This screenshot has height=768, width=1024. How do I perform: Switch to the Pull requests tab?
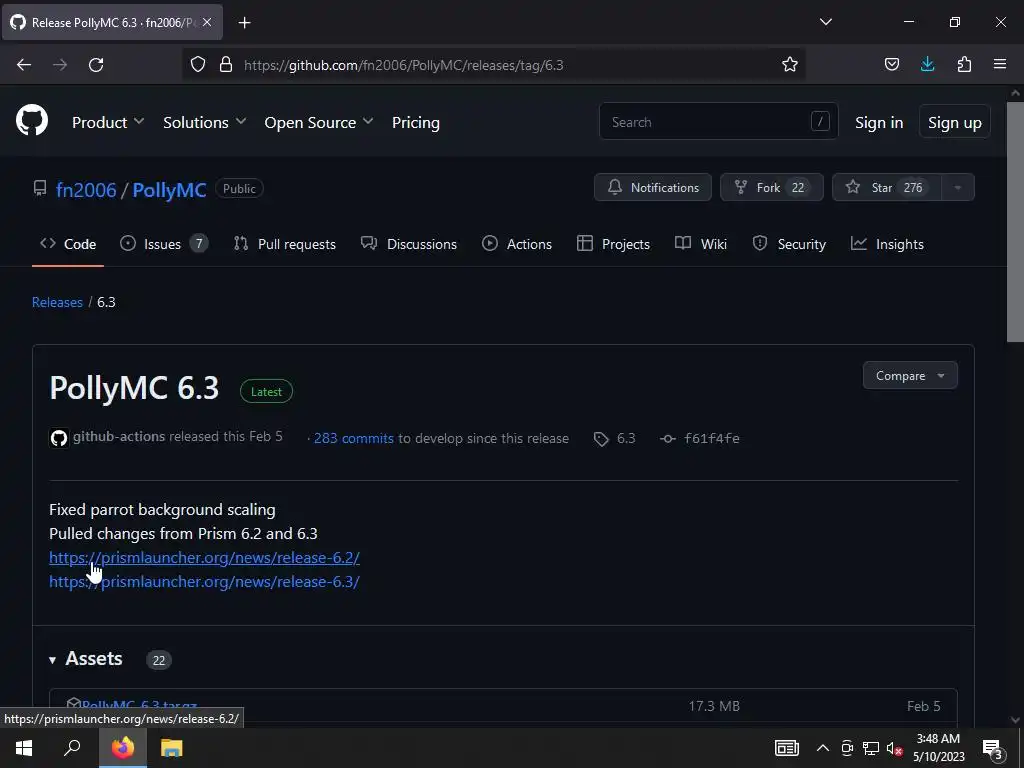[285, 244]
